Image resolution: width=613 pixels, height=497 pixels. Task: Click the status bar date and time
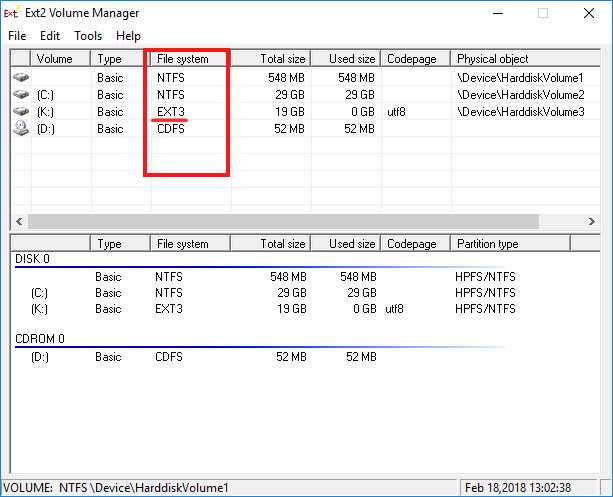tap(518, 488)
